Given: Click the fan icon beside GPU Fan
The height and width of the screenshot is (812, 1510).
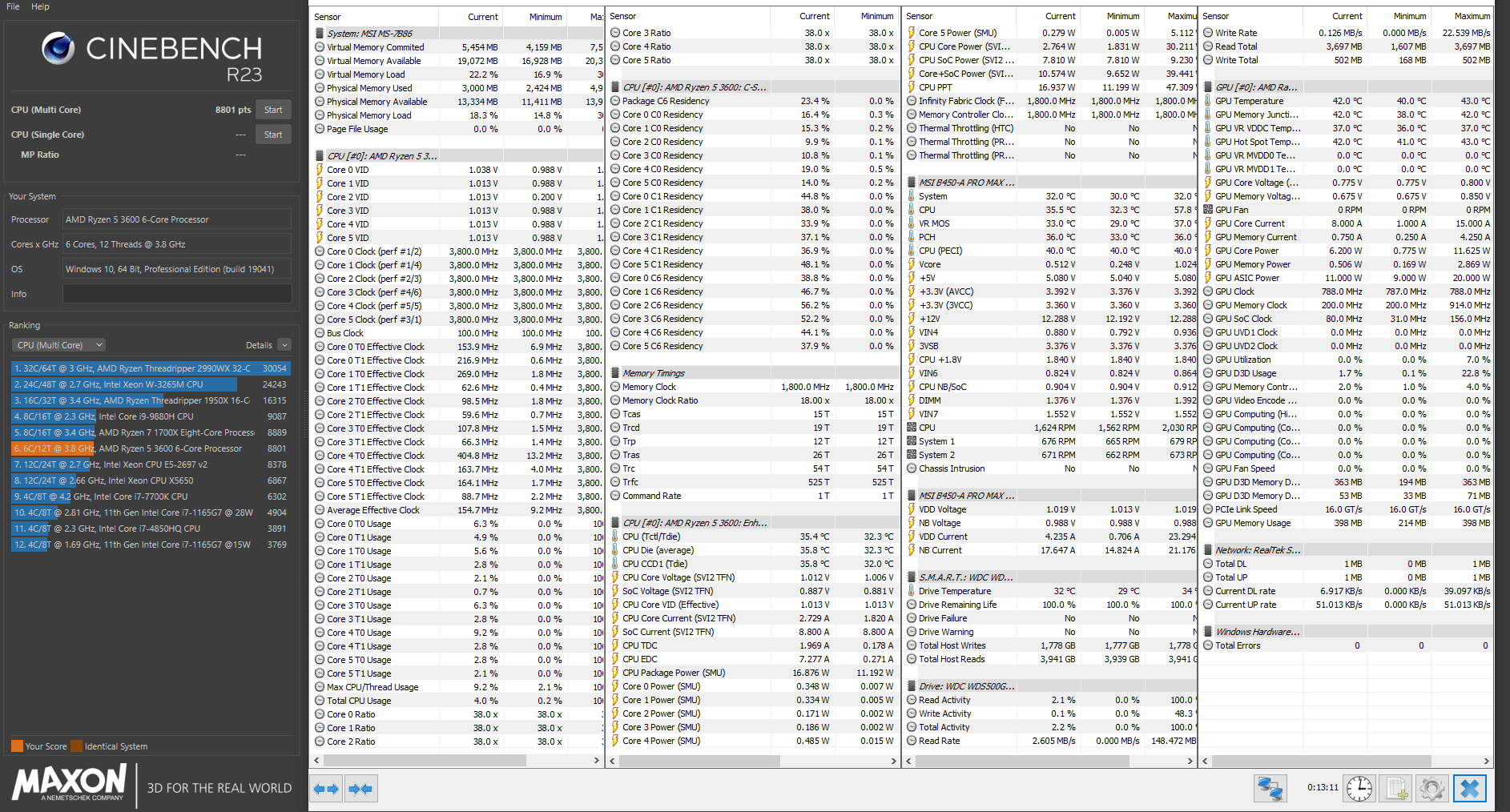Looking at the screenshot, I should click(x=1208, y=210).
